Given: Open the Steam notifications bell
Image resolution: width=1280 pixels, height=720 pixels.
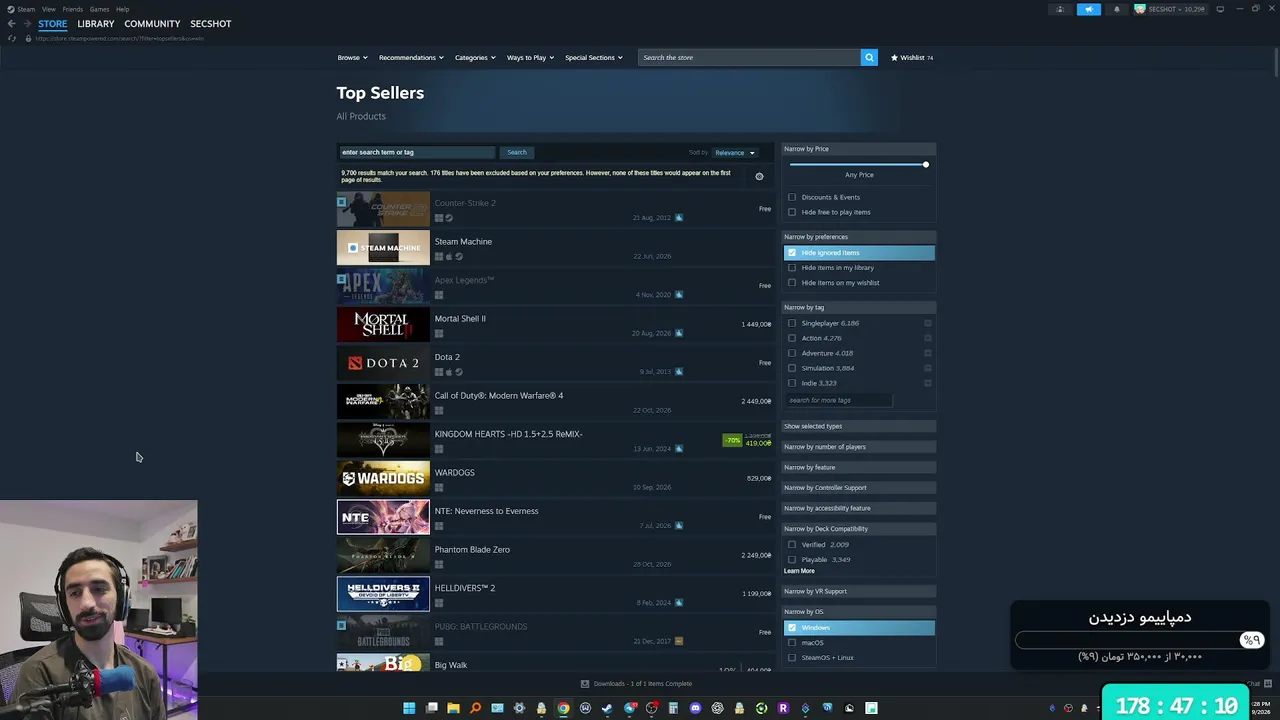Looking at the screenshot, I should coord(1117,9).
